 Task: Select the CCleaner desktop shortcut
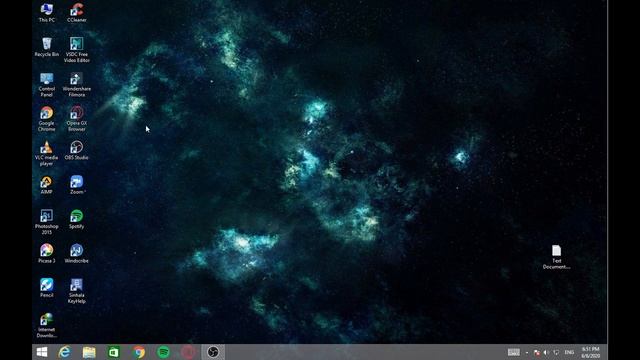[76, 12]
